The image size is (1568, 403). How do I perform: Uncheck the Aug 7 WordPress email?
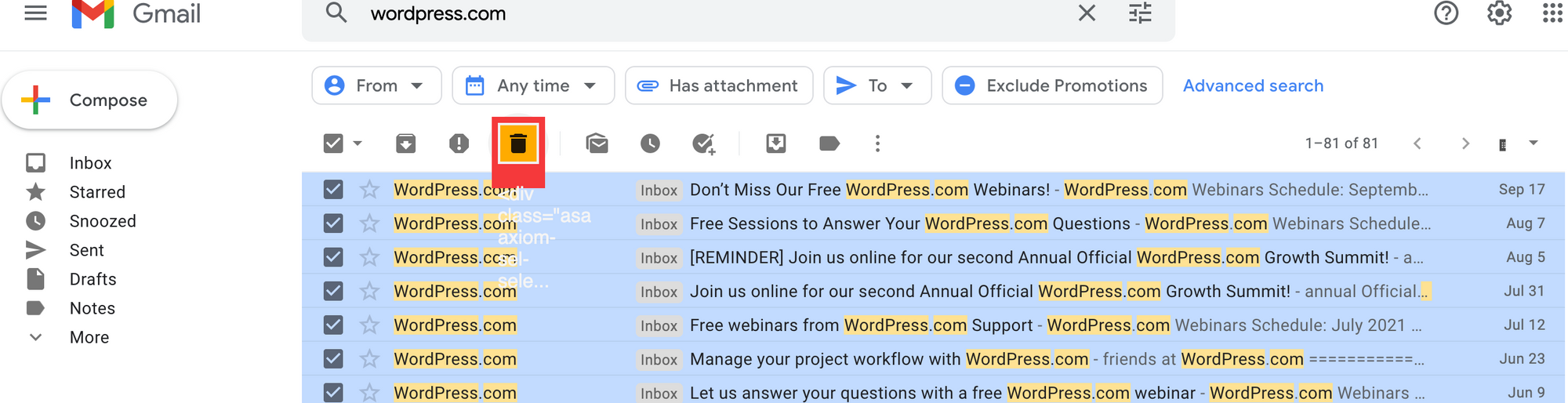click(333, 223)
